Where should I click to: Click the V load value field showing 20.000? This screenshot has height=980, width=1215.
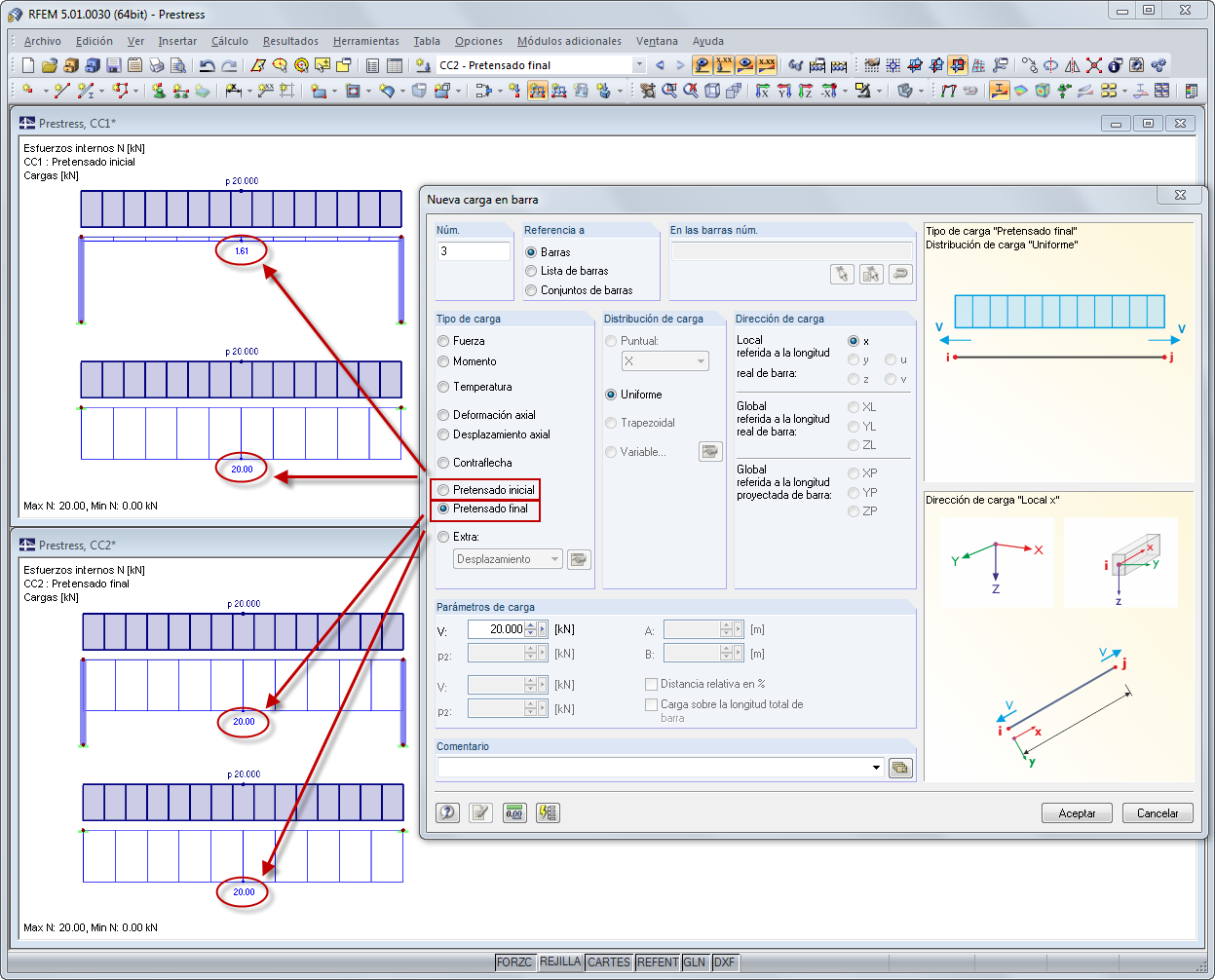pos(496,629)
